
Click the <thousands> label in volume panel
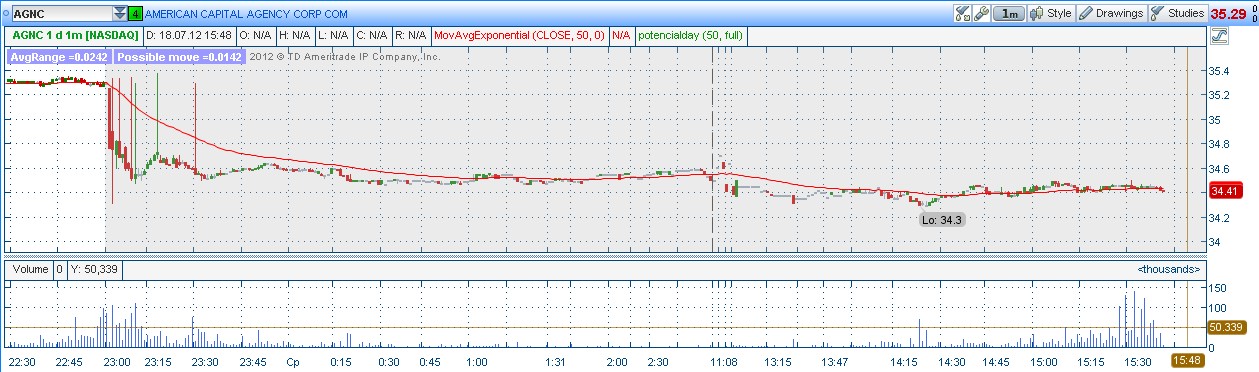tap(1169, 270)
